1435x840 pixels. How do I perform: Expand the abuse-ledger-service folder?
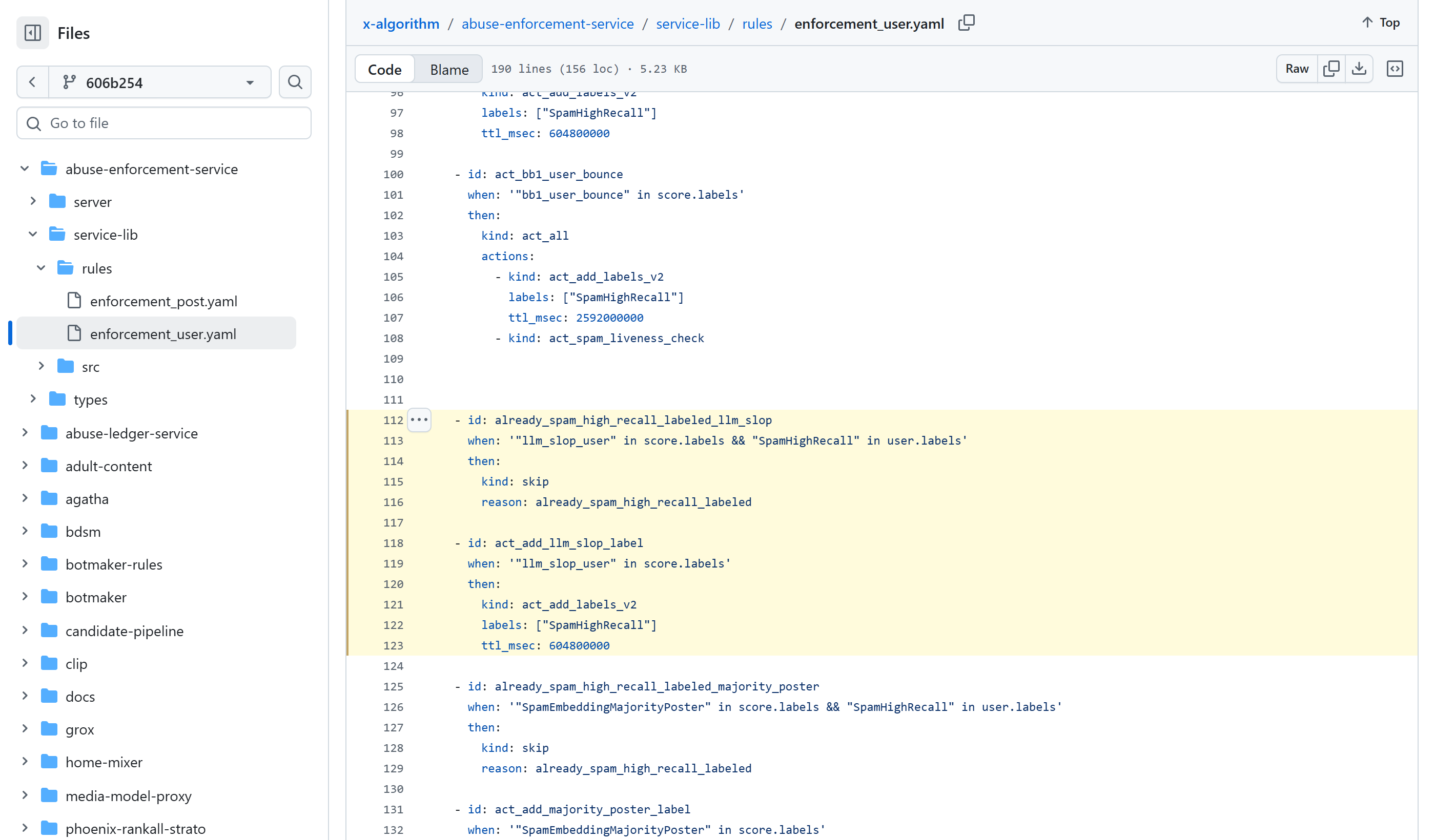click(25, 433)
